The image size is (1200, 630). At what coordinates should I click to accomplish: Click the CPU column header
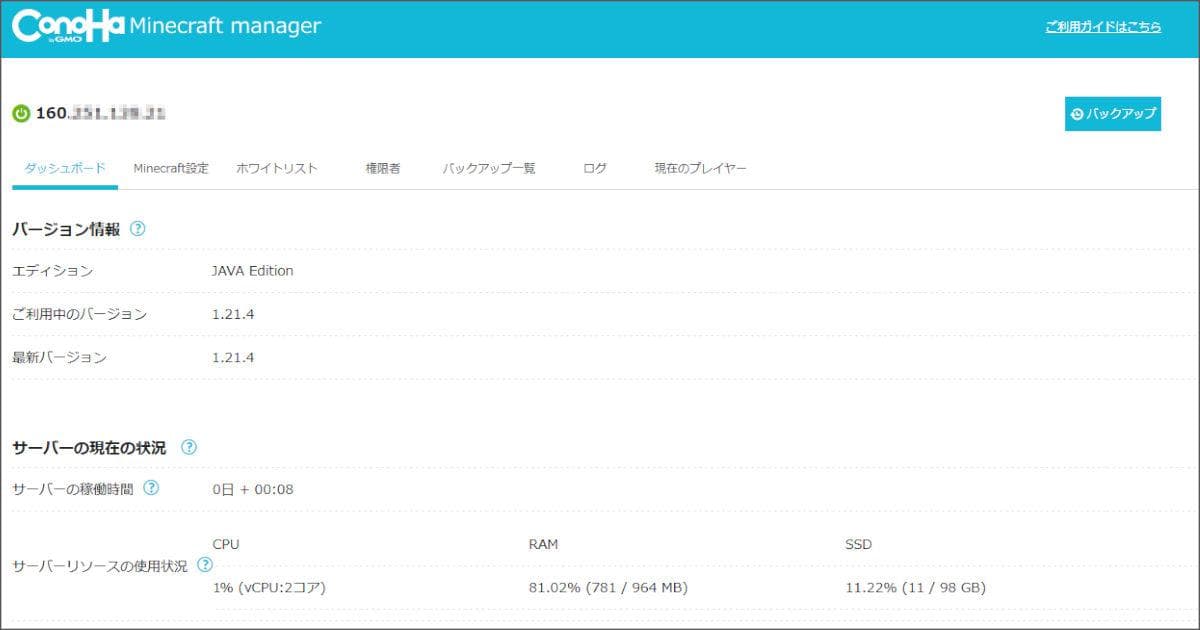click(226, 545)
